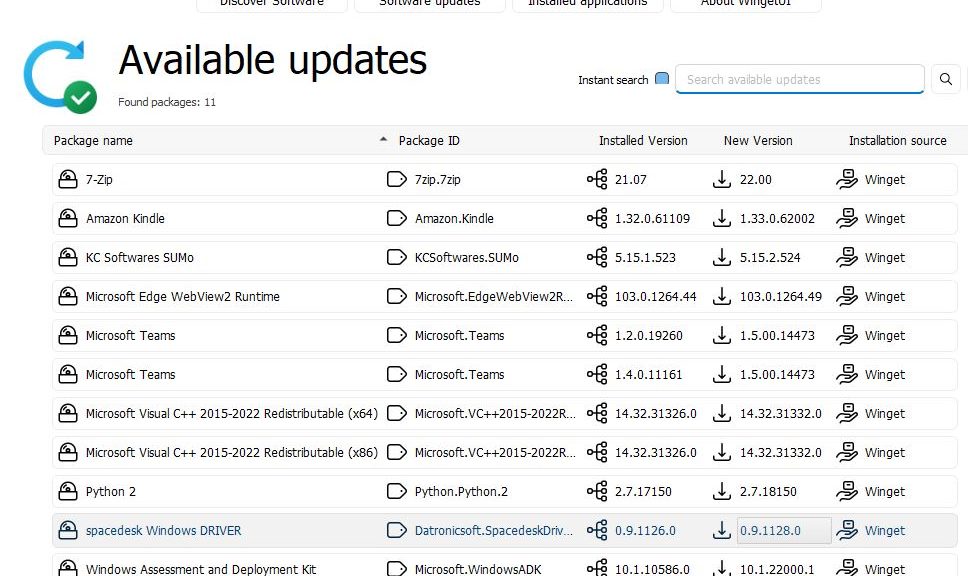This screenshot has height=576, width=968.
Task: Click the Winget source icon in Amazon Kindle row
Action: [847, 218]
